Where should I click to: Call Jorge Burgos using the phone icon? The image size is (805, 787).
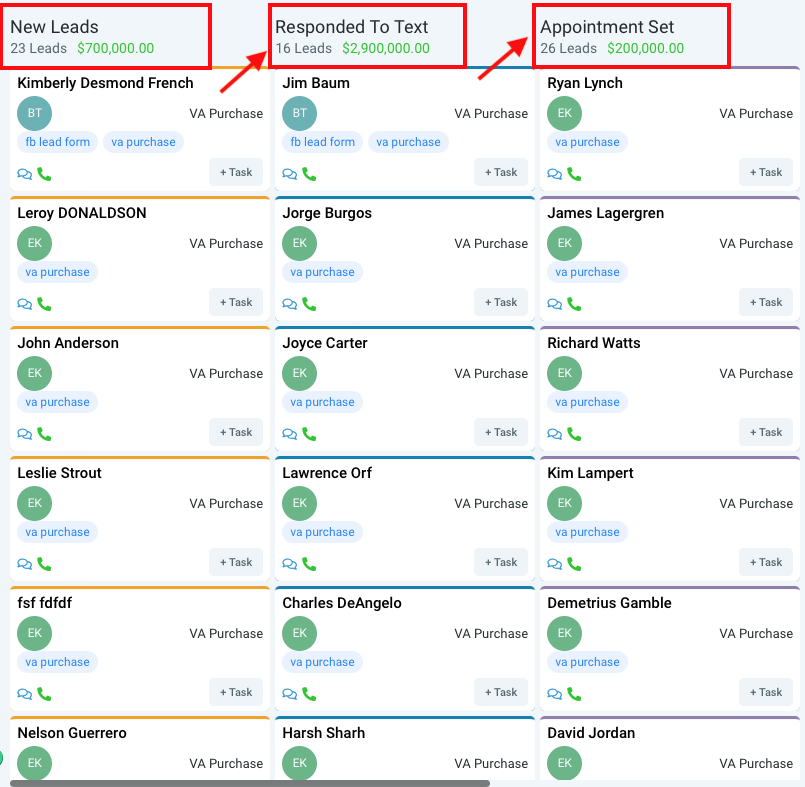point(309,304)
